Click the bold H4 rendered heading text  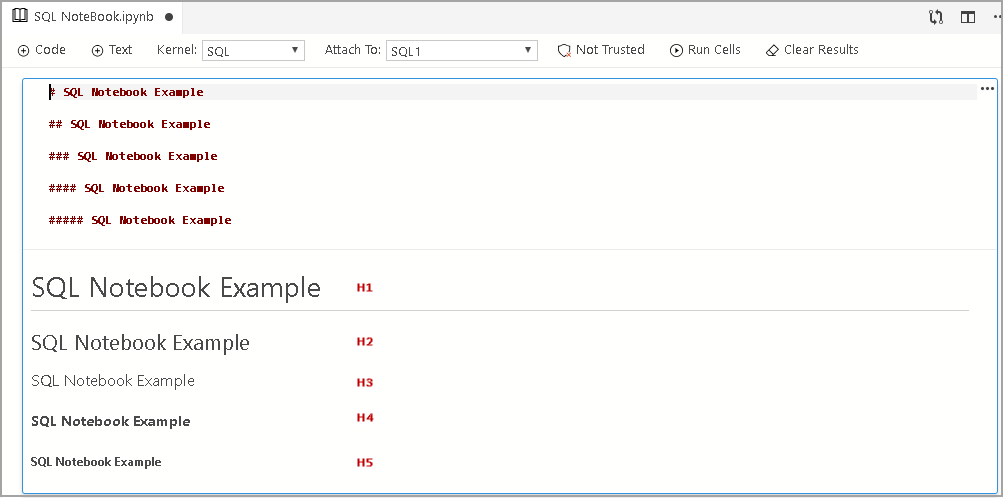[111, 421]
